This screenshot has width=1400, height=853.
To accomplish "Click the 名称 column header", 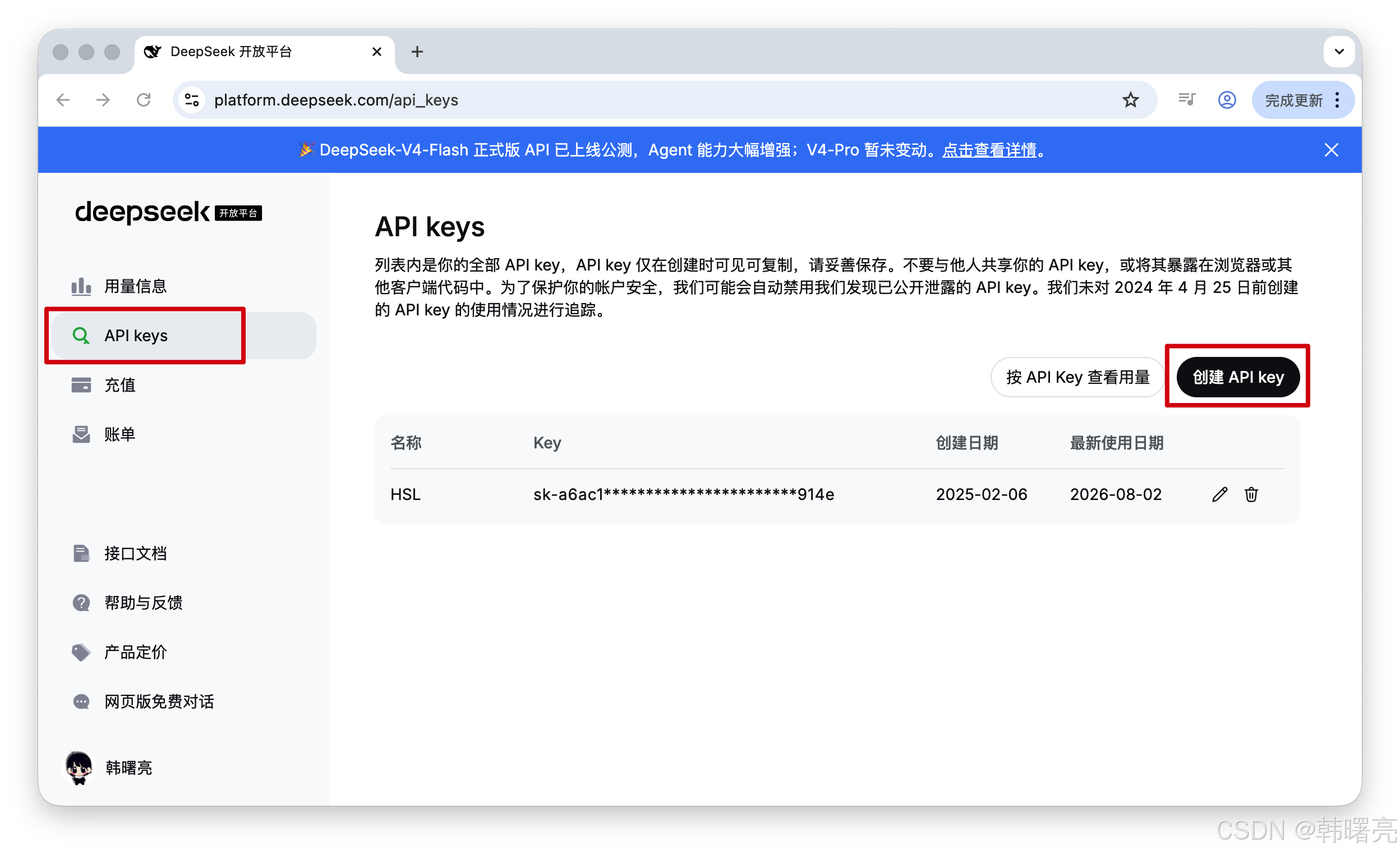I will (x=406, y=443).
